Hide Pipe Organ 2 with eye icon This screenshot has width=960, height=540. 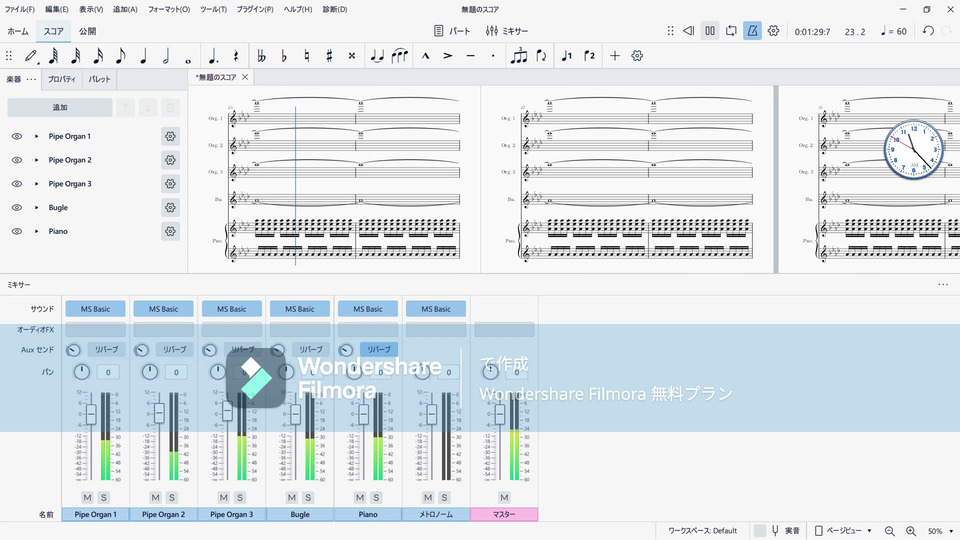click(17, 160)
